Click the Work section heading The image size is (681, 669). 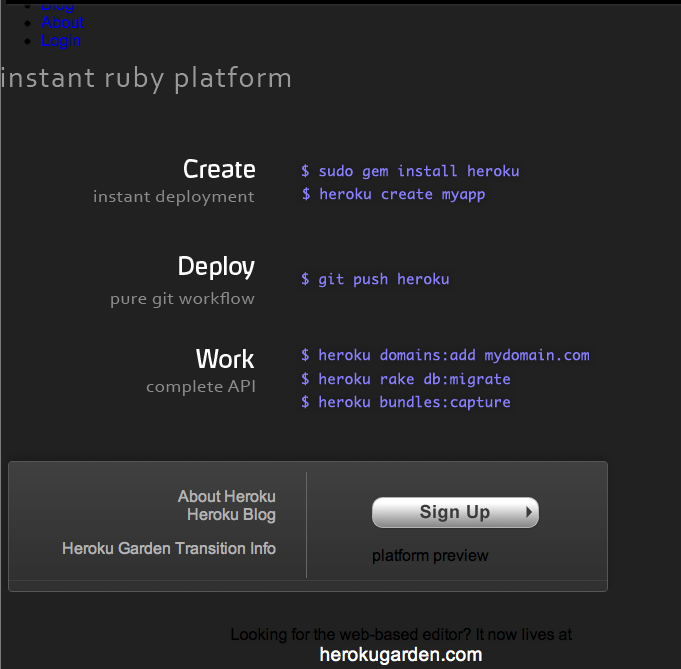[x=225, y=358]
